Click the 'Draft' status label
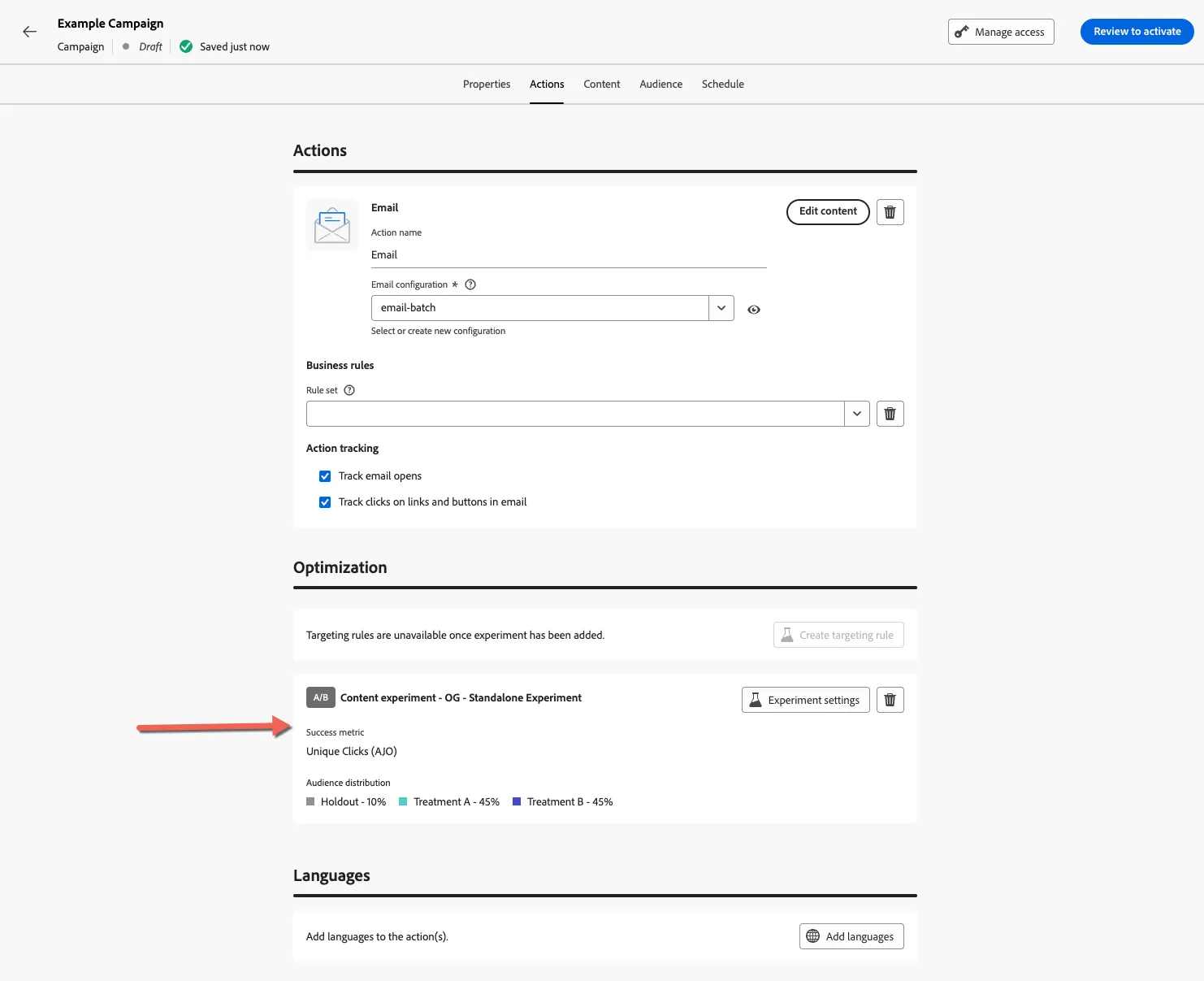 [x=150, y=46]
